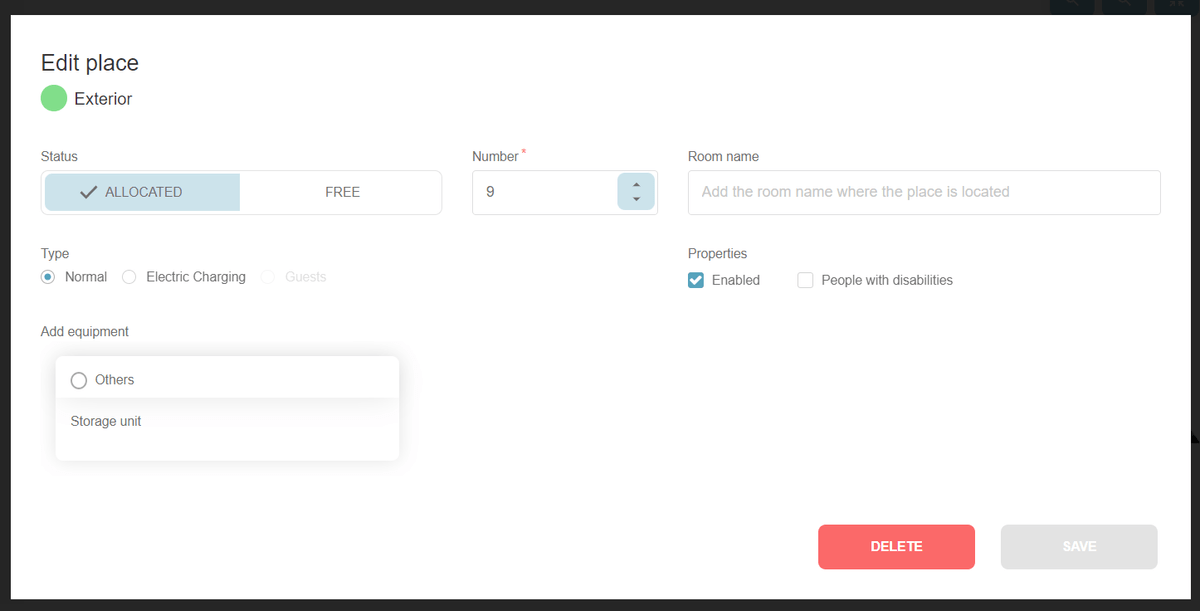Click the Number input field
Image resolution: width=1200 pixels, height=611 pixels.
tap(545, 192)
